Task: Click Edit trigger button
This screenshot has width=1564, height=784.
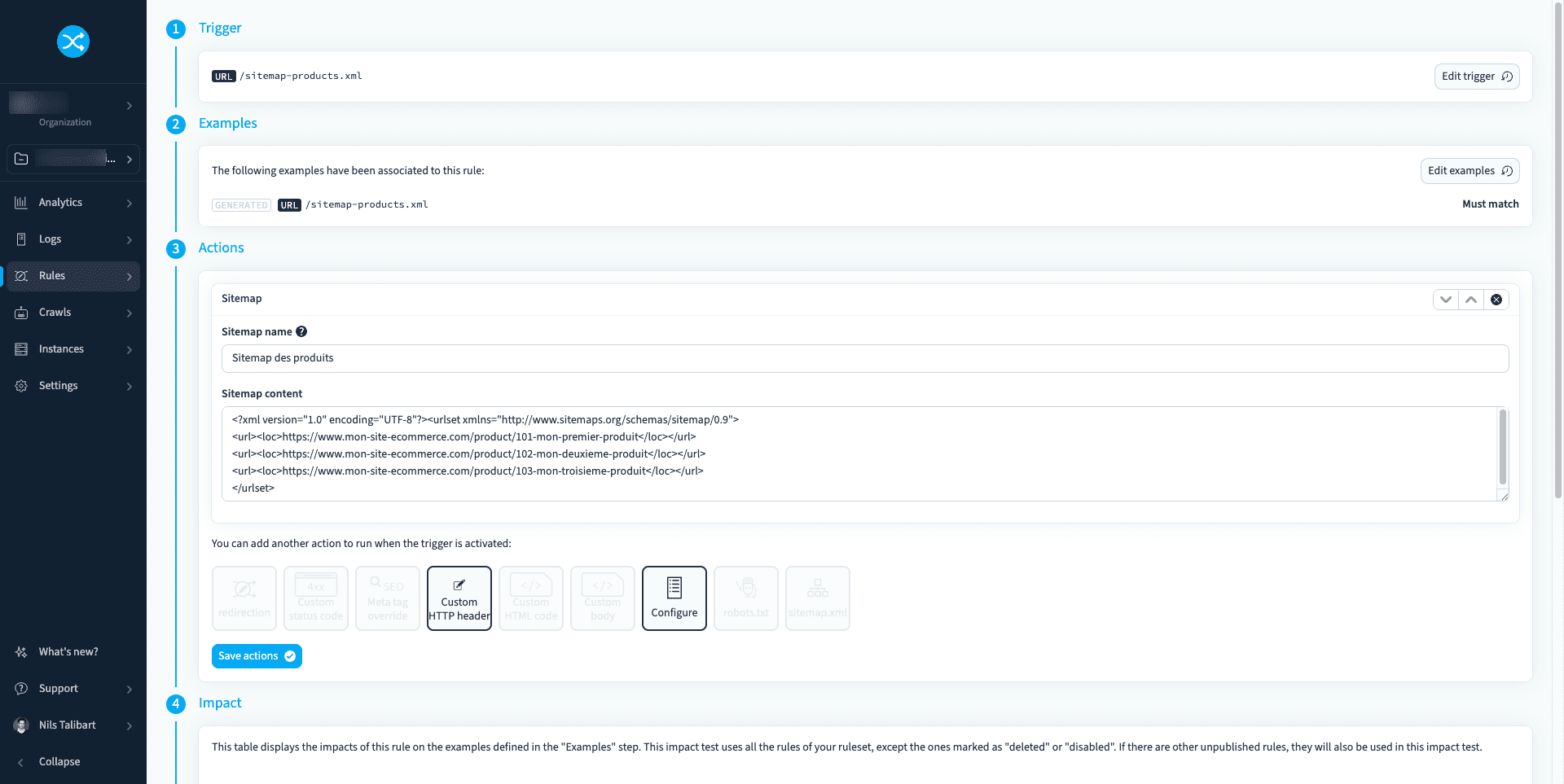Action: point(1477,77)
